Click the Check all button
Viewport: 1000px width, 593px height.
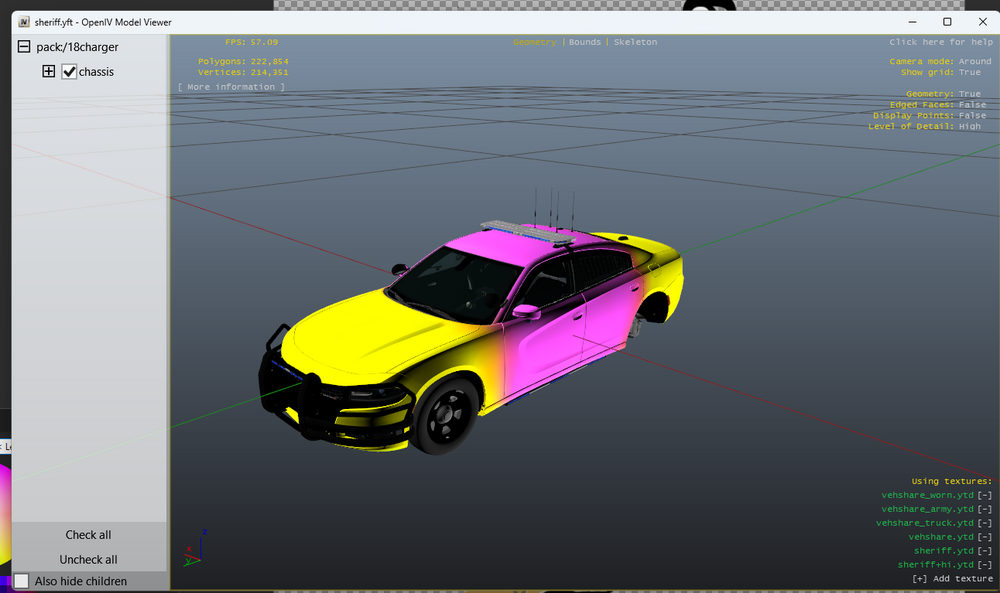coord(89,535)
